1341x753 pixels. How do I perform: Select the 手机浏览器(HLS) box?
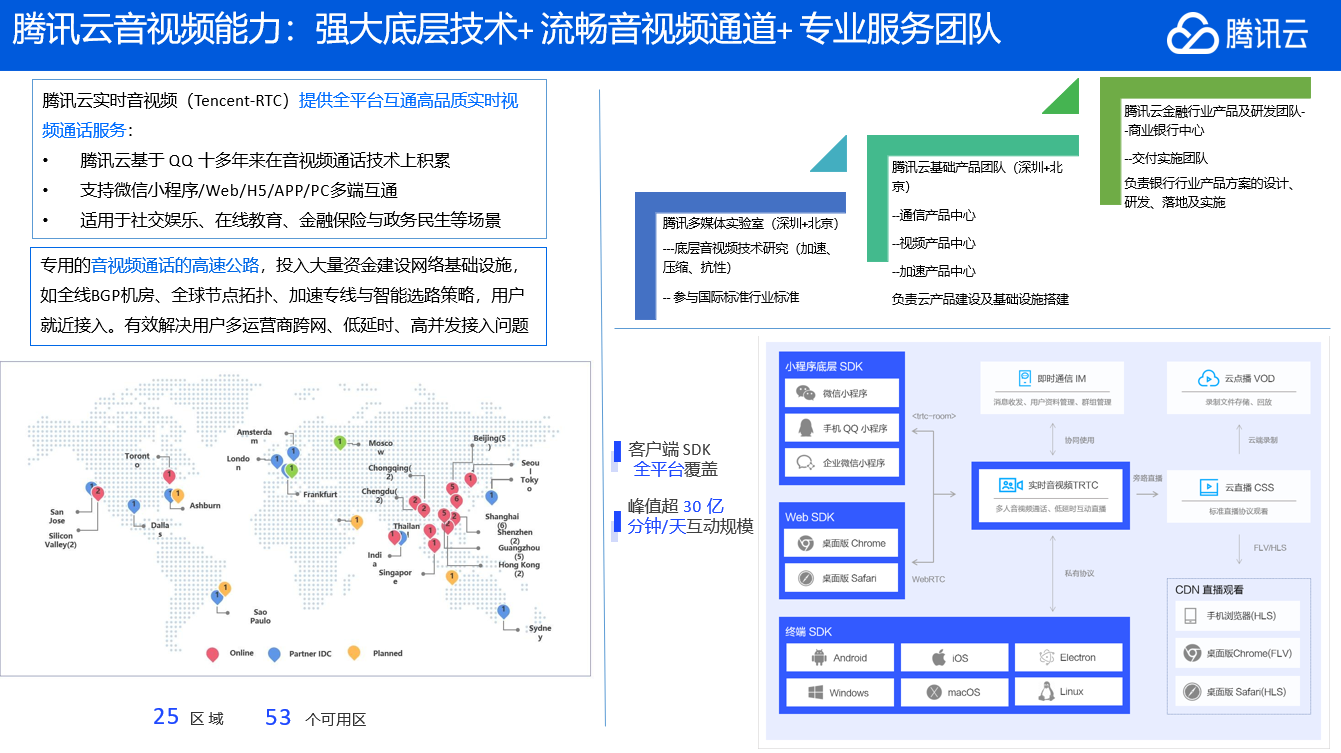click(1237, 616)
